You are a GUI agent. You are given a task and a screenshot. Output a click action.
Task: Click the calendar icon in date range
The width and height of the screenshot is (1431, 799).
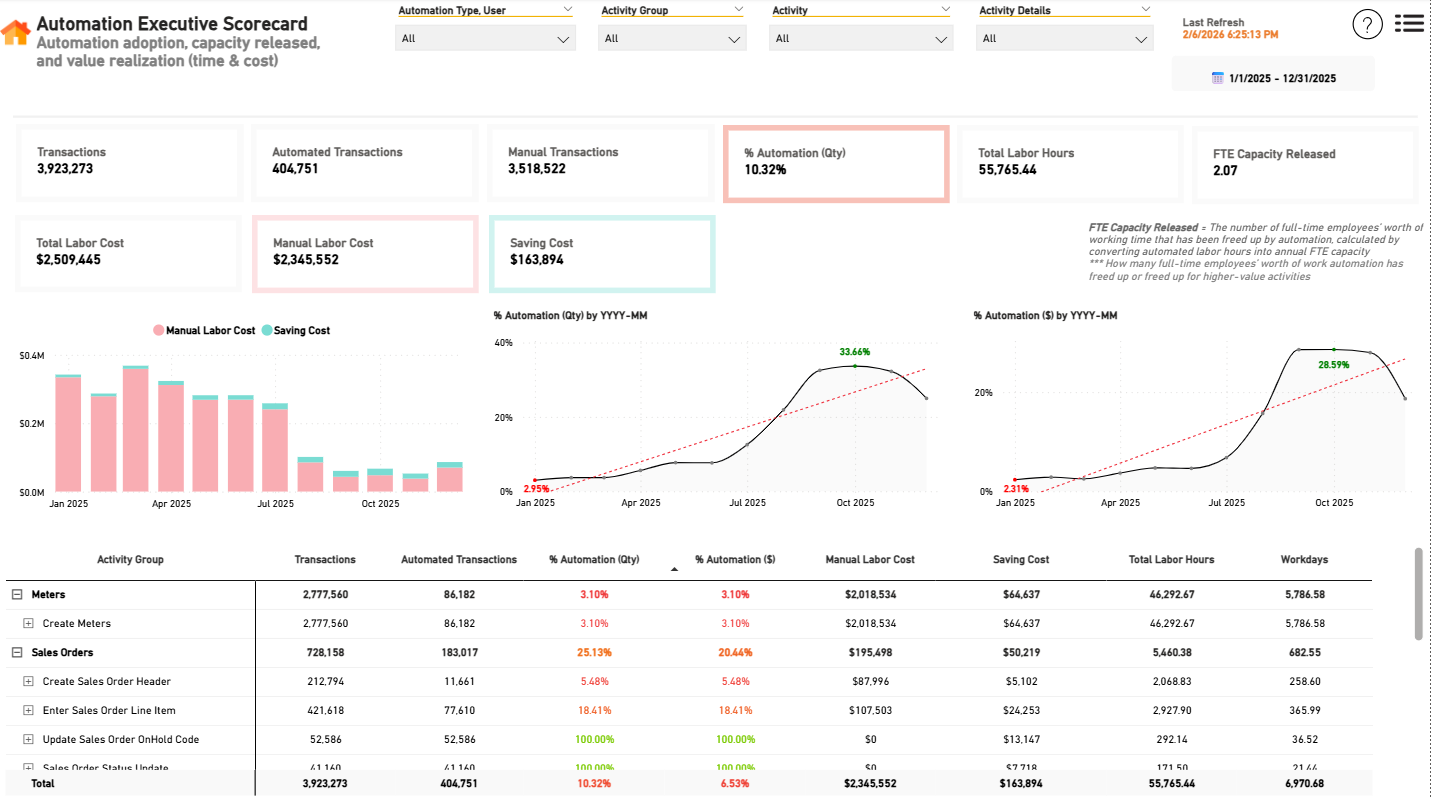coord(1217,78)
